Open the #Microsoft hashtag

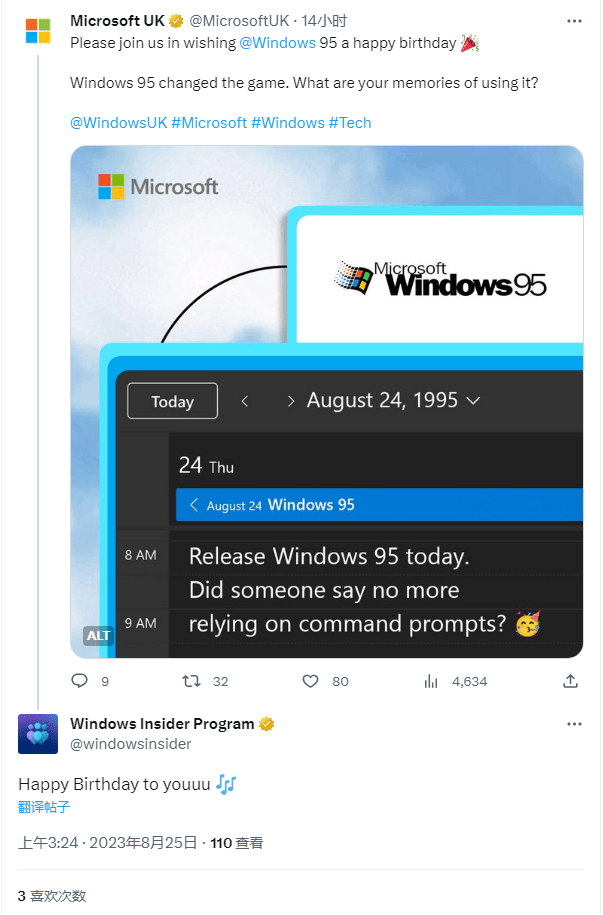pyautogui.click(x=209, y=122)
